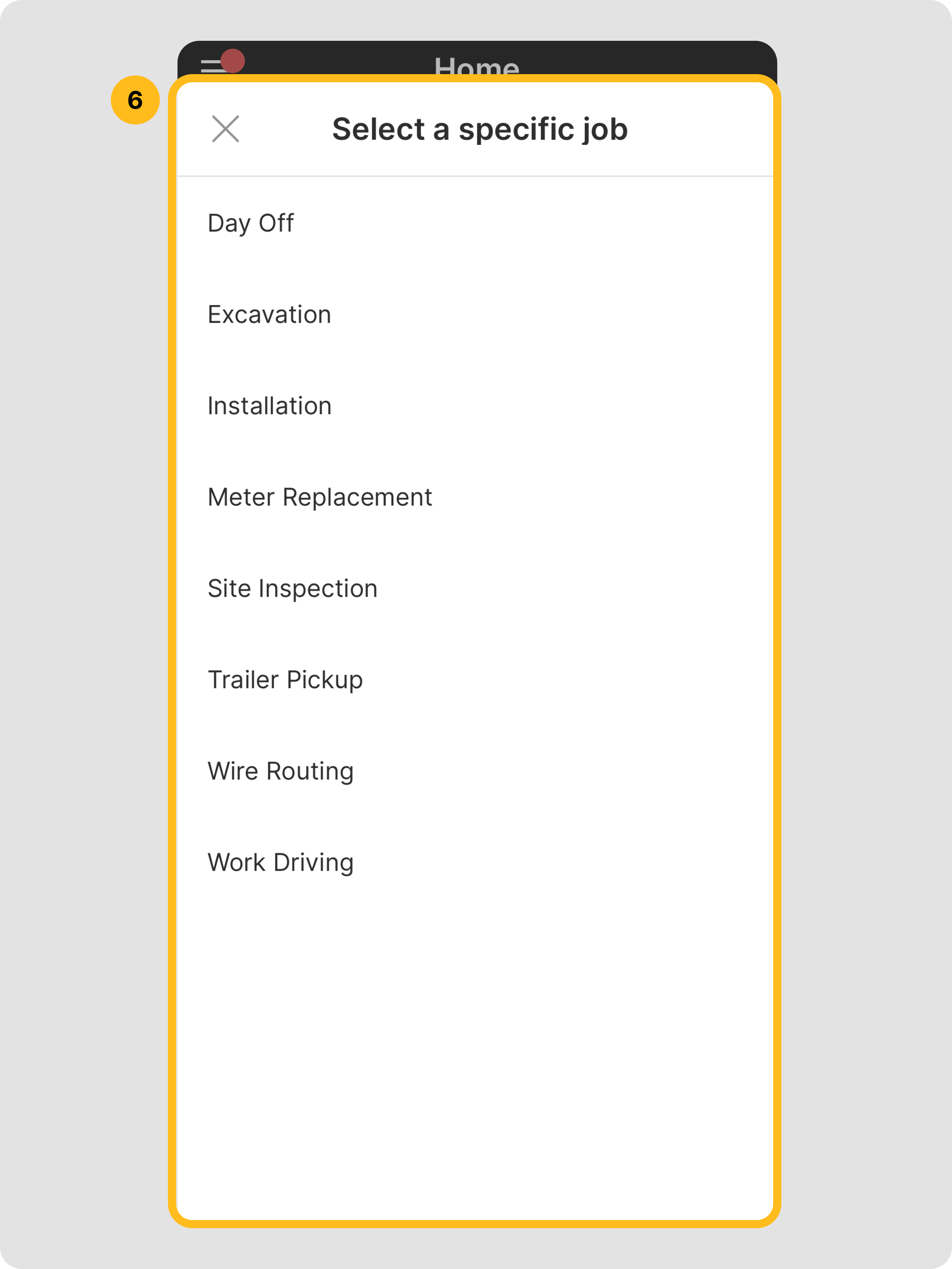The image size is (952, 1269).
Task: Click the empty area below Work Driving
Action: (x=475, y=1033)
